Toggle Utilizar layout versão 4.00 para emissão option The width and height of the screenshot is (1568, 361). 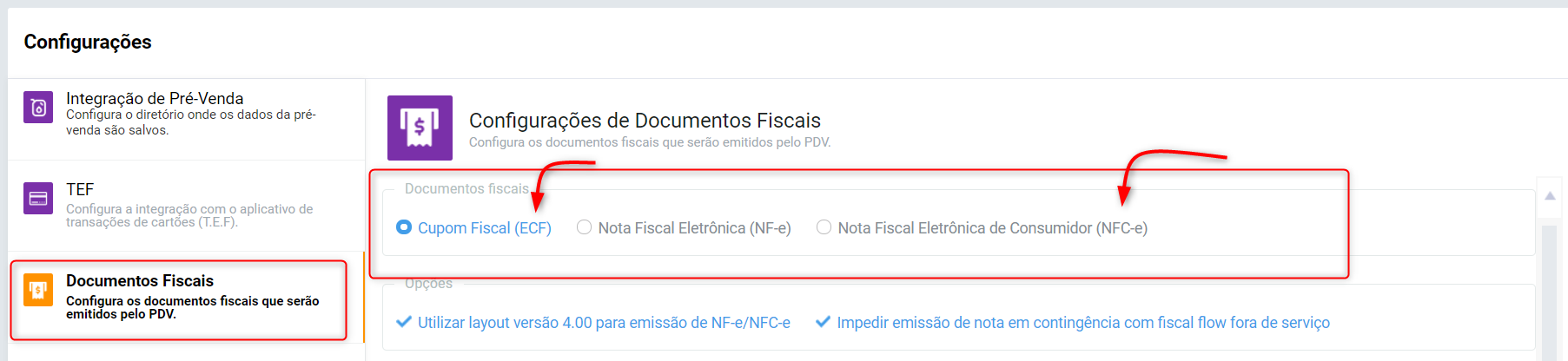coord(593,323)
